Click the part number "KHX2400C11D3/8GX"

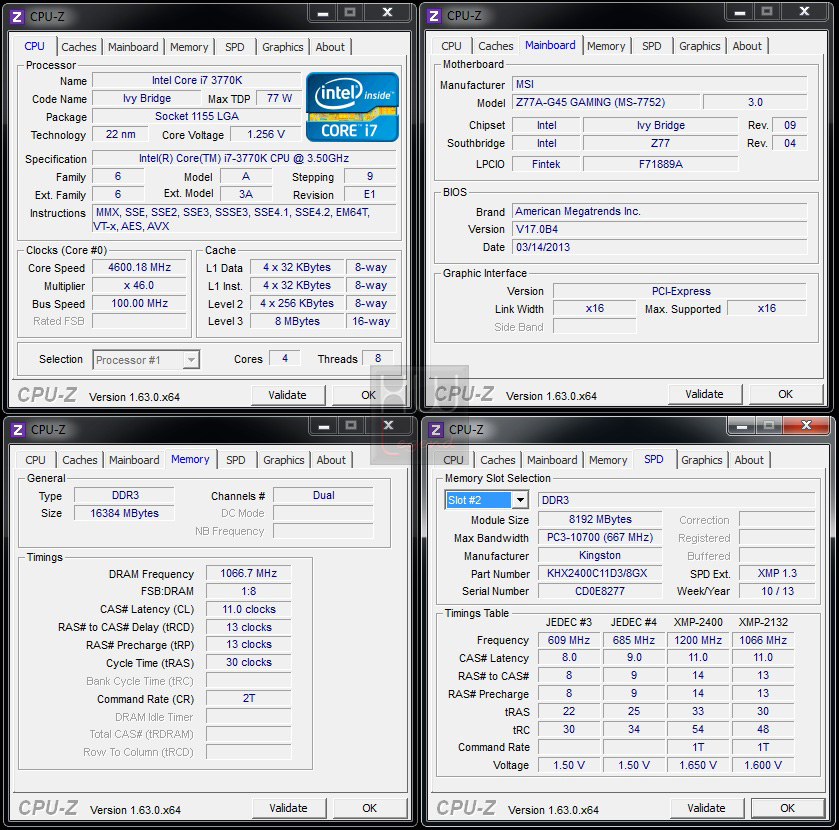[x=600, y=574]
